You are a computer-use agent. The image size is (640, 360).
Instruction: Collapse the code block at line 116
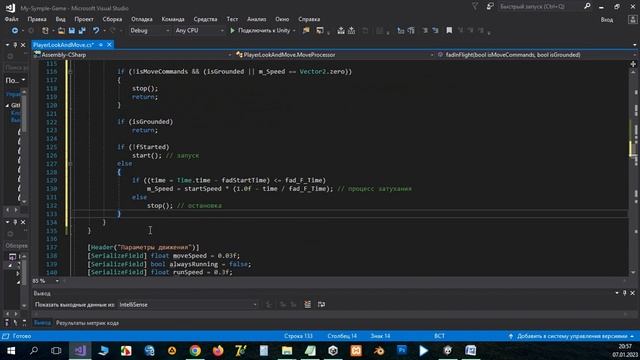click(71, 72)
